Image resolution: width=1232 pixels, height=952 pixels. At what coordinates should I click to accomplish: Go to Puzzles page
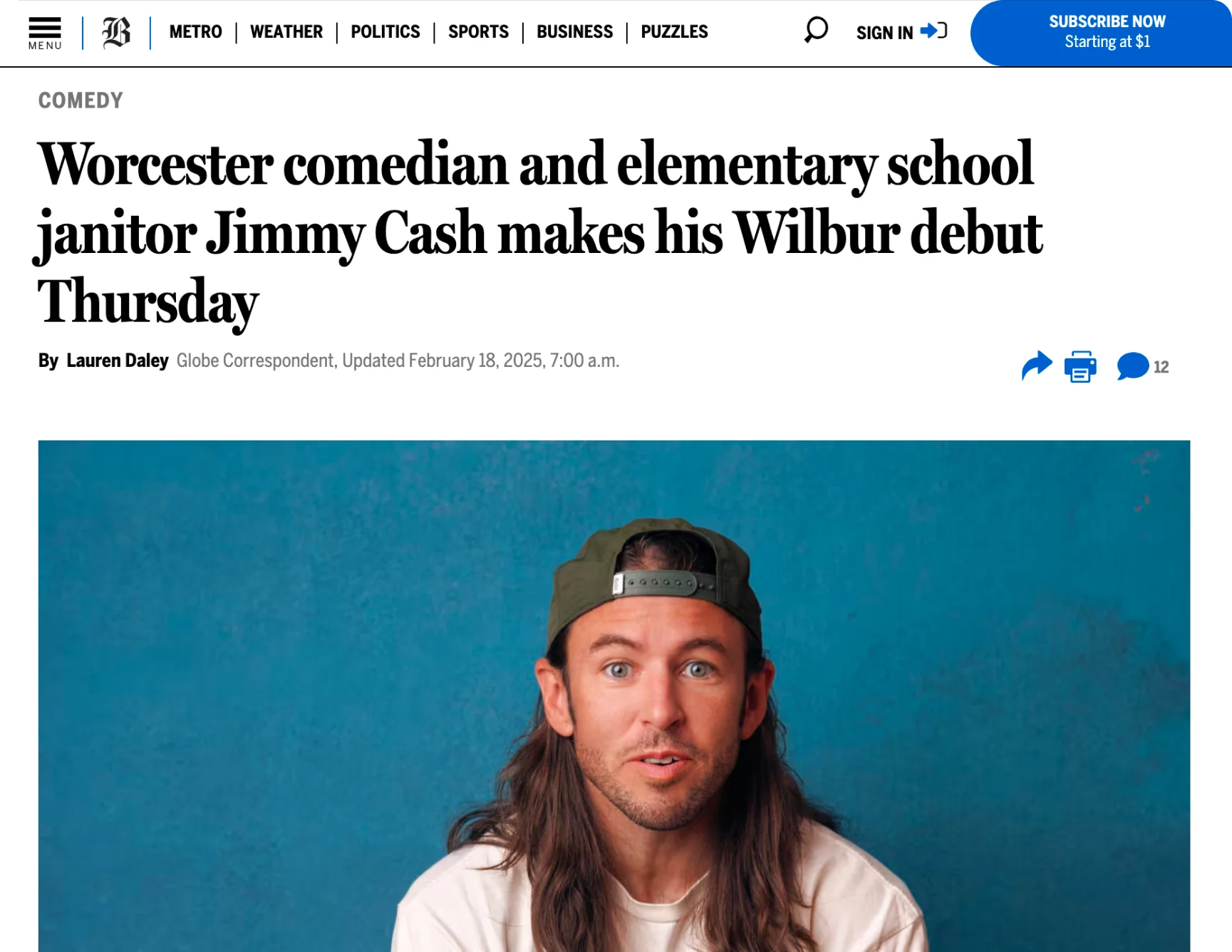pyautogui.click(x=674, y=32)
